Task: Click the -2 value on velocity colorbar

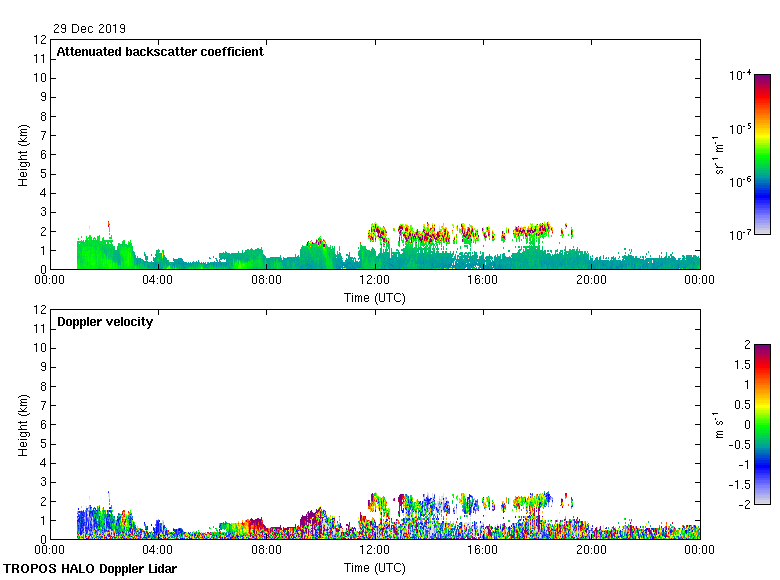Action: 743,503
